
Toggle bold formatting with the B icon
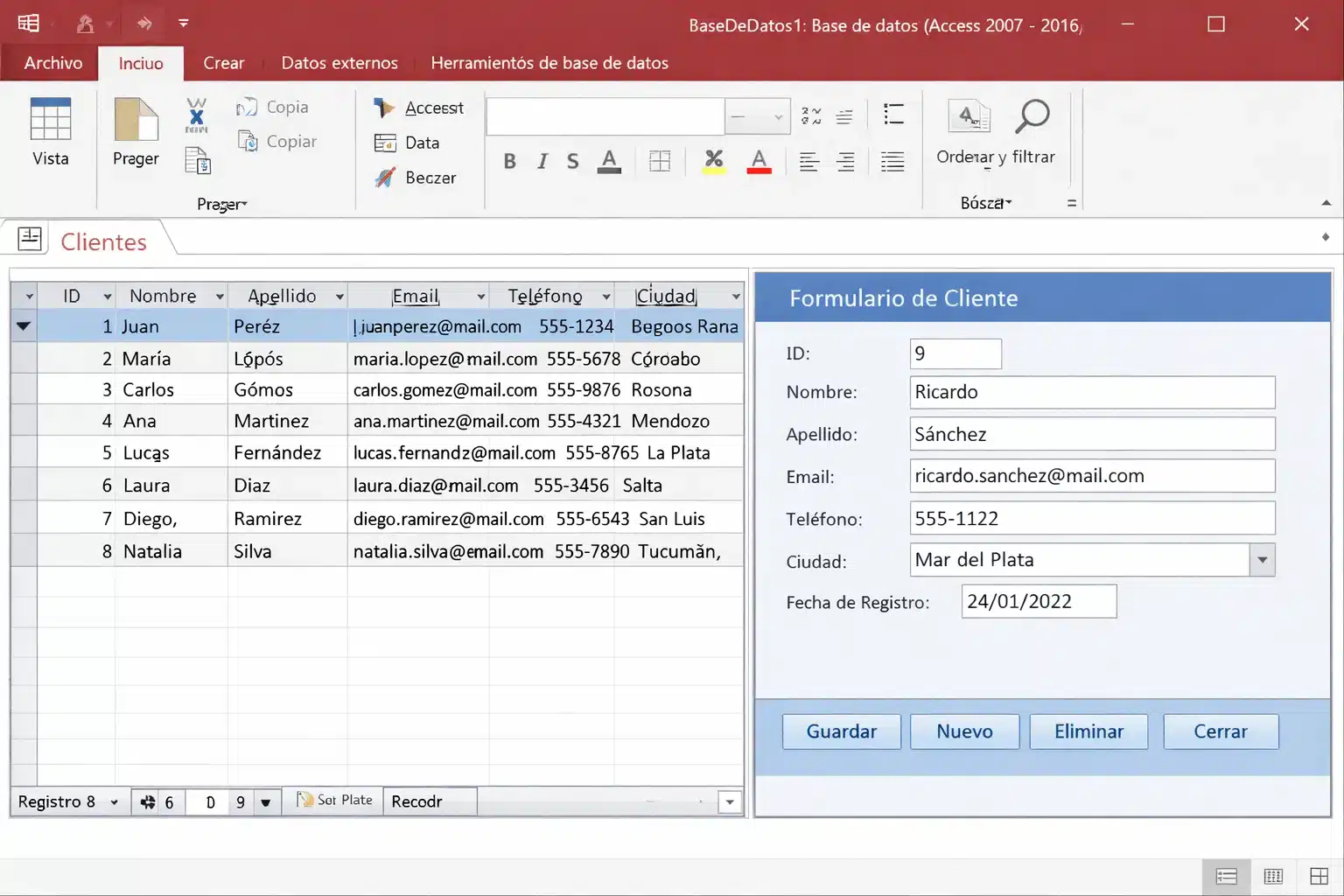click(x=510, y=161)
